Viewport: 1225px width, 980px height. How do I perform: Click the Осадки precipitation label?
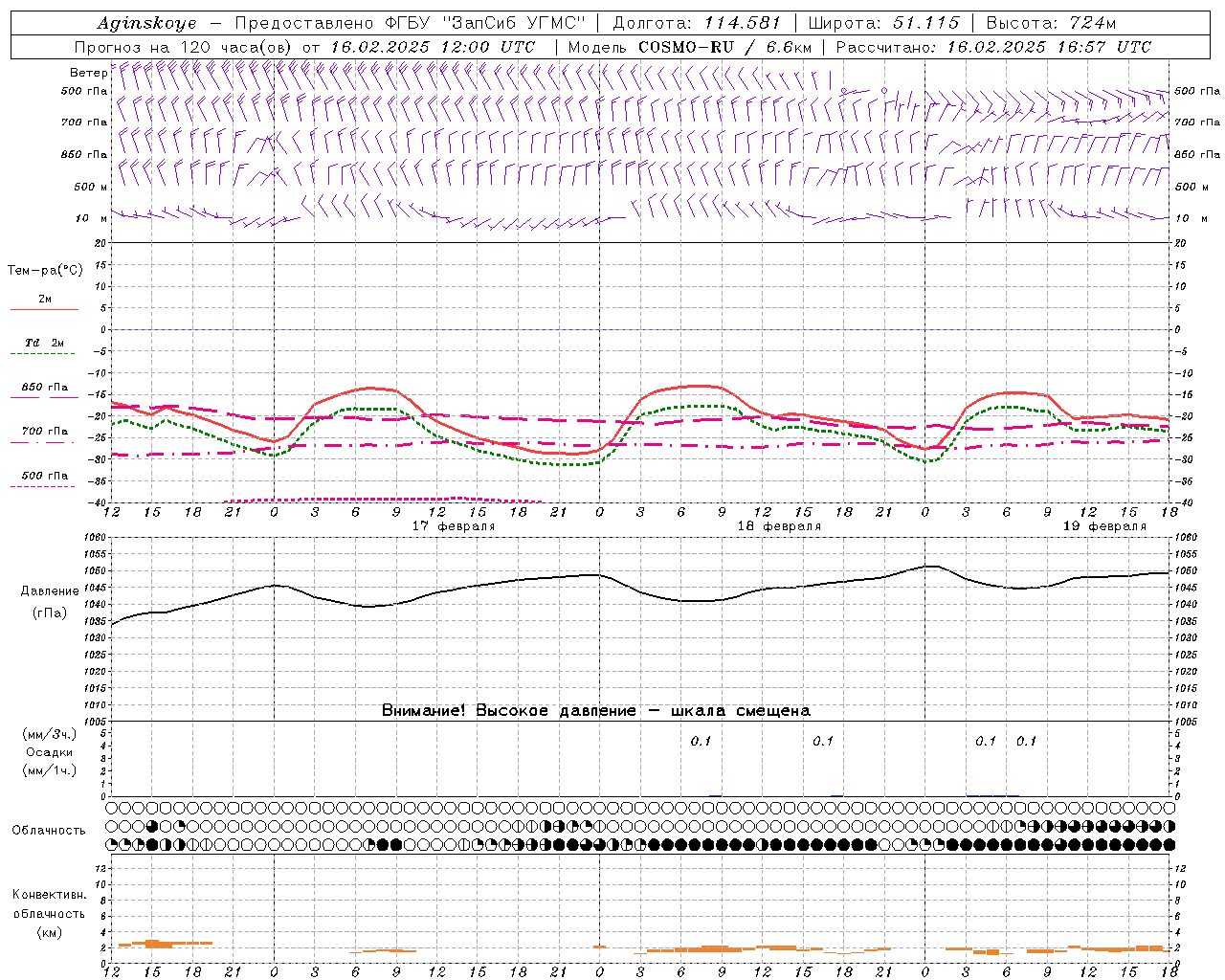coord(49,752)
